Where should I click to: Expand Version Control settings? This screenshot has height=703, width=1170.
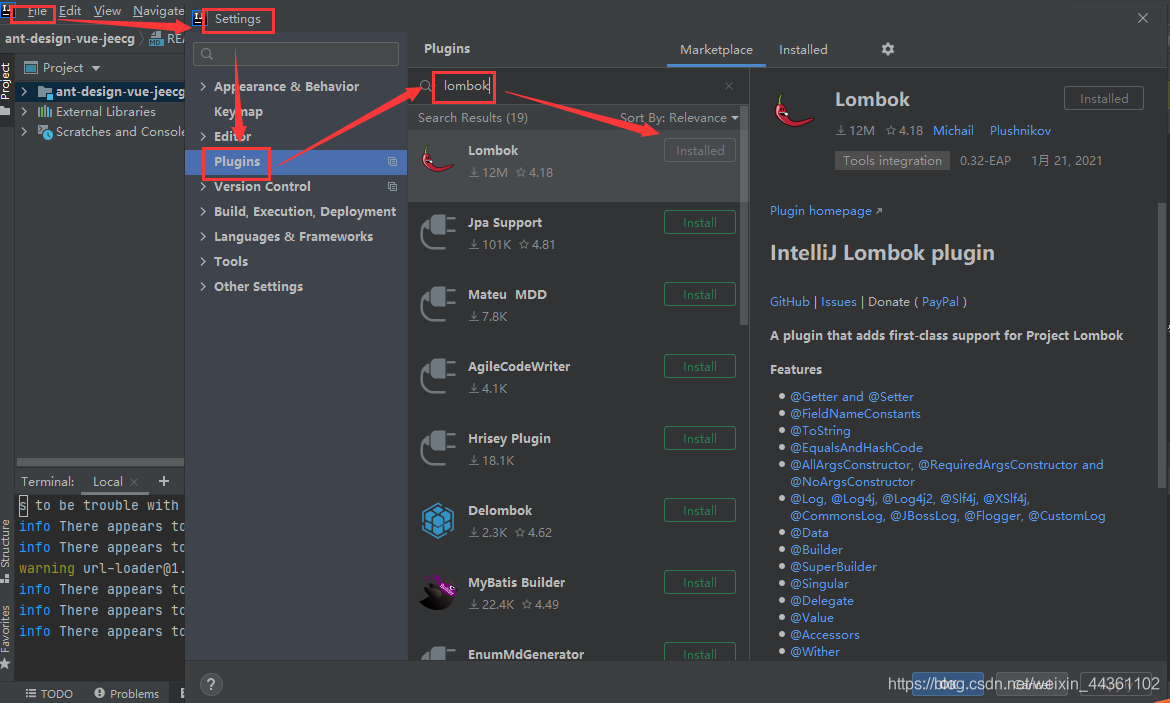pos(203,187)
